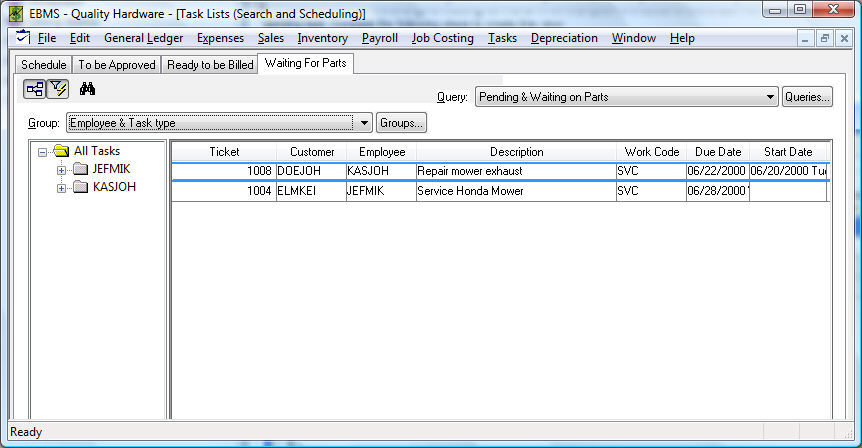Expand the KASJOH tree node
The width and height of the screenshot is (862, 448).
[62, 187]
